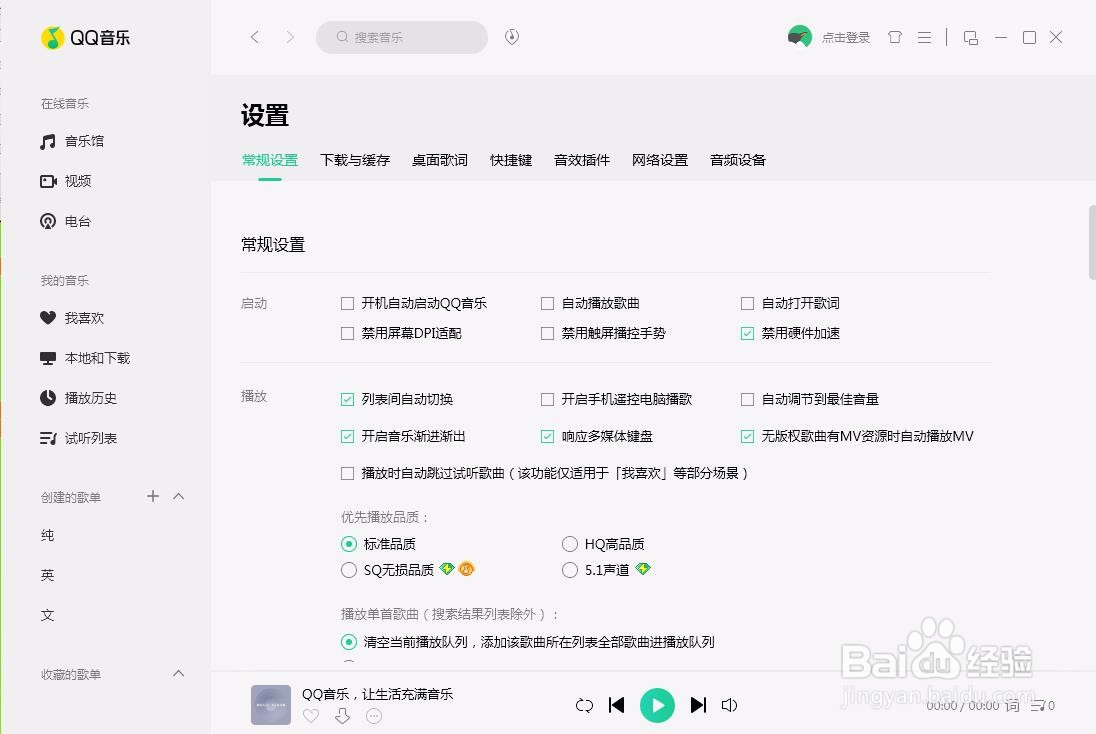
Task: Open voice search with the microphone icon
Action: coord(511,37)
